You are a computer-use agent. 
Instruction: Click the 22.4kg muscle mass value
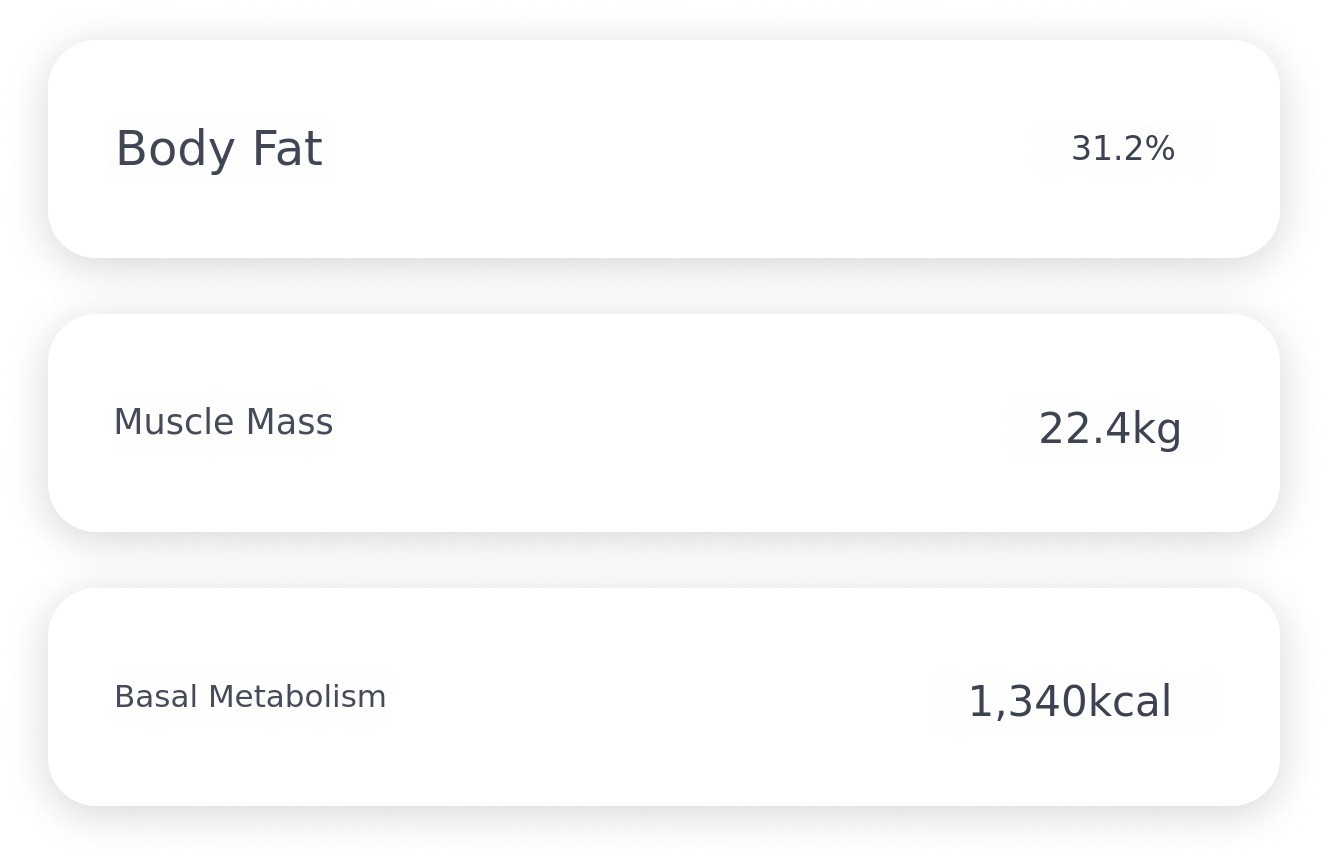[x=1110, y=430]
